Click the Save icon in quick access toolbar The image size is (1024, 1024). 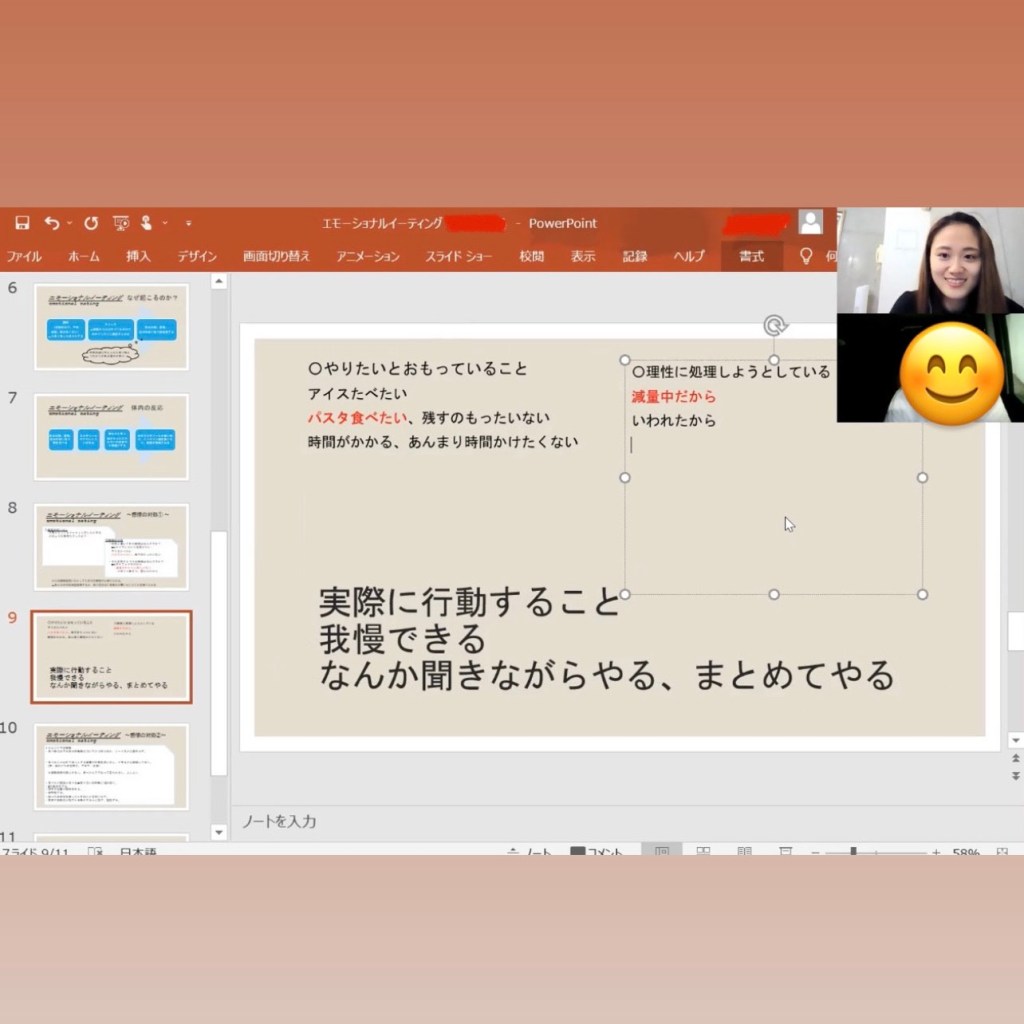tap(22, 223)
